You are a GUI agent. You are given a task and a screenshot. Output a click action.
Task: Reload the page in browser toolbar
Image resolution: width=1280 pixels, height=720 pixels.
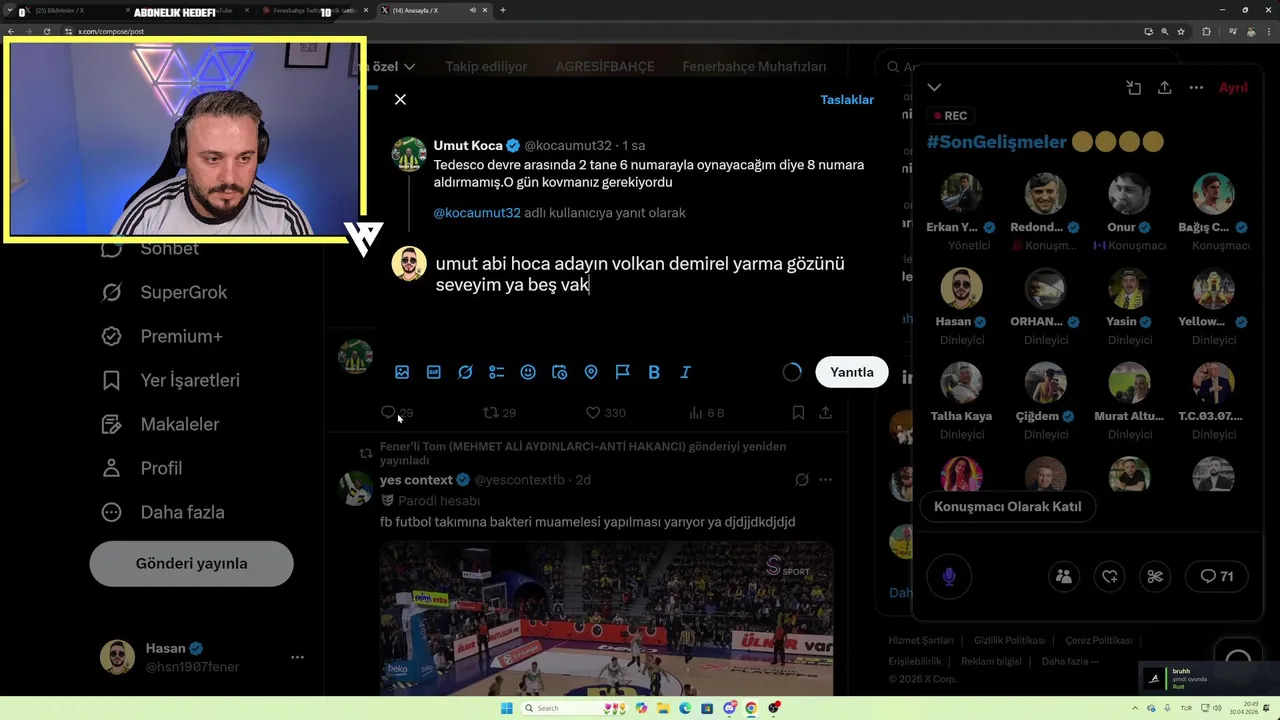[46, 31]
